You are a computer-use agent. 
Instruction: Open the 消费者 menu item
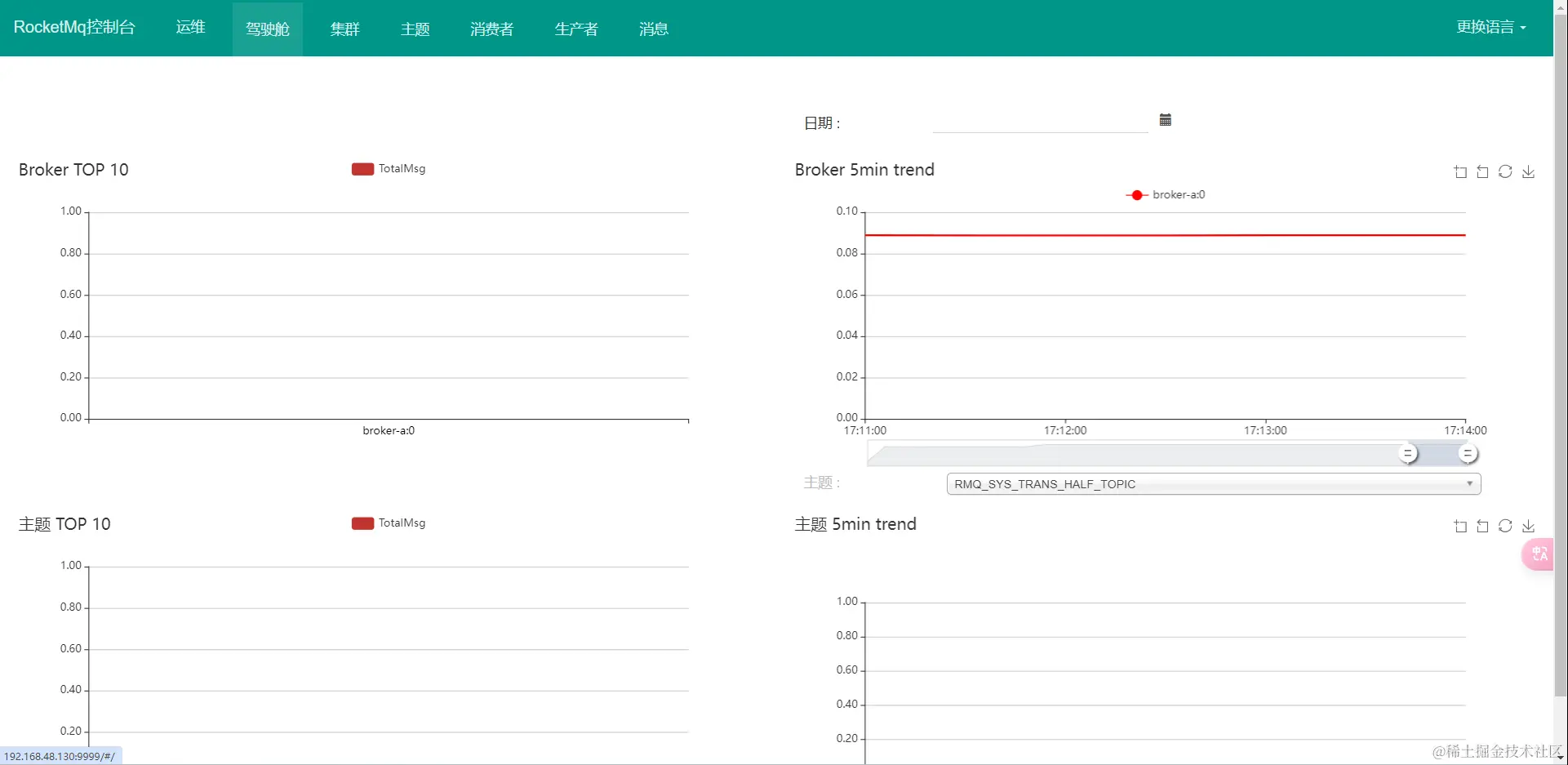pos(491,29)
